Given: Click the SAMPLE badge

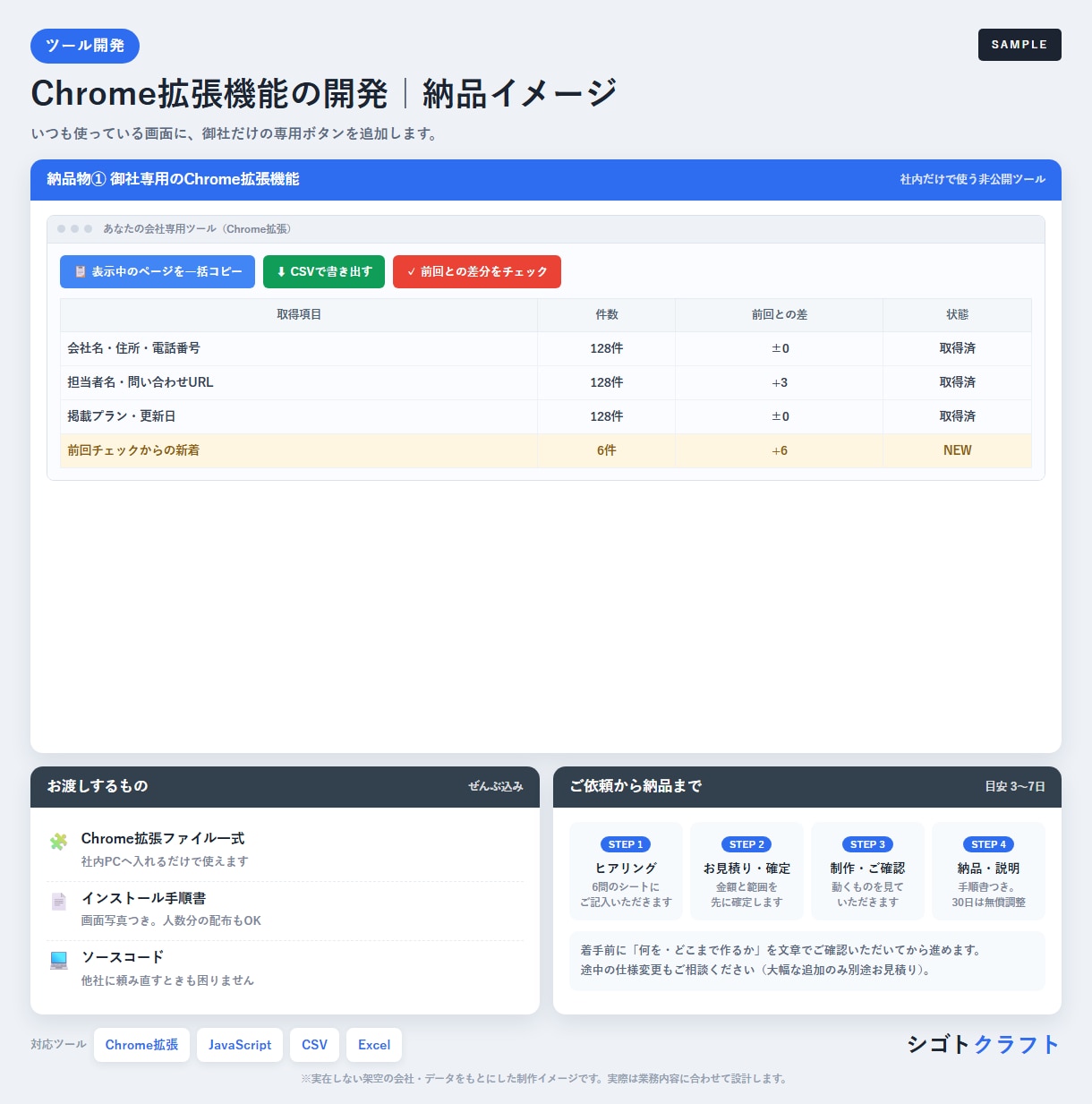Looking at the screenshot, I should 1019,45.
